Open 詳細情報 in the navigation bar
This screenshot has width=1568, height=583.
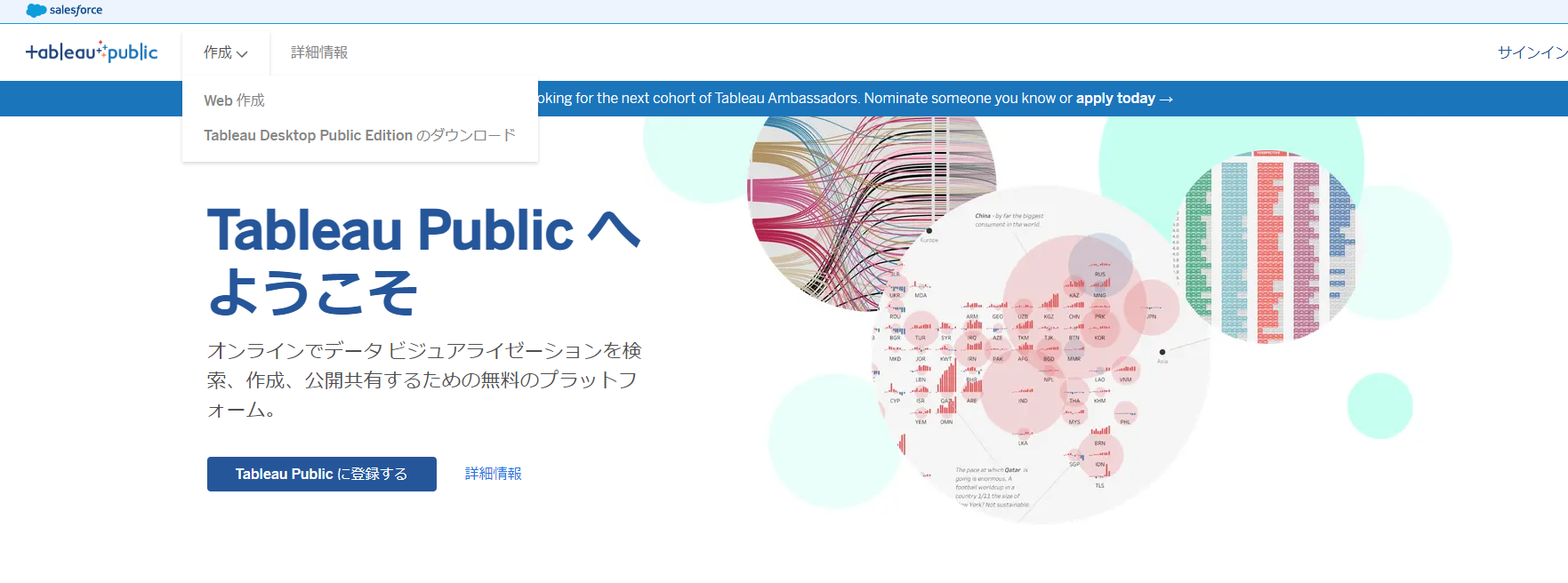pyautogui.click(x=319, y=52)
